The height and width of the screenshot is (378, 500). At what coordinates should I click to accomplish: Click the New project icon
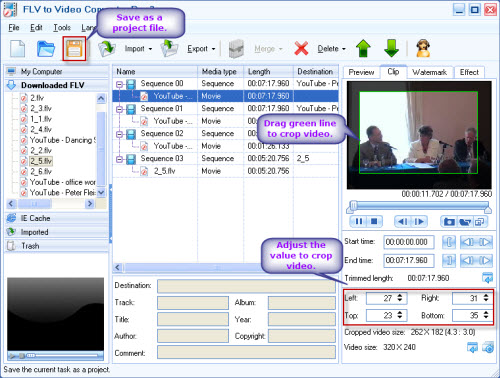coord(18,49)
